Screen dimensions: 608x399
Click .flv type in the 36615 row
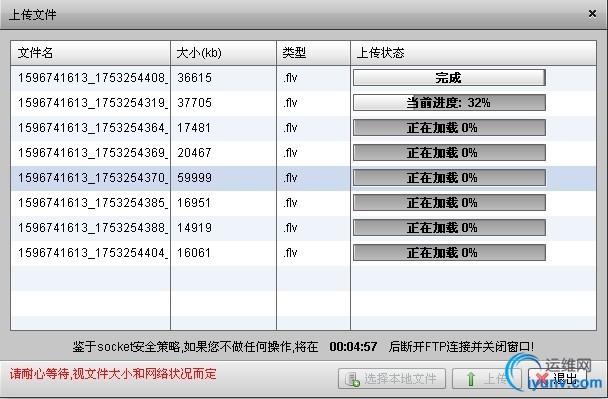click(290, 78)
